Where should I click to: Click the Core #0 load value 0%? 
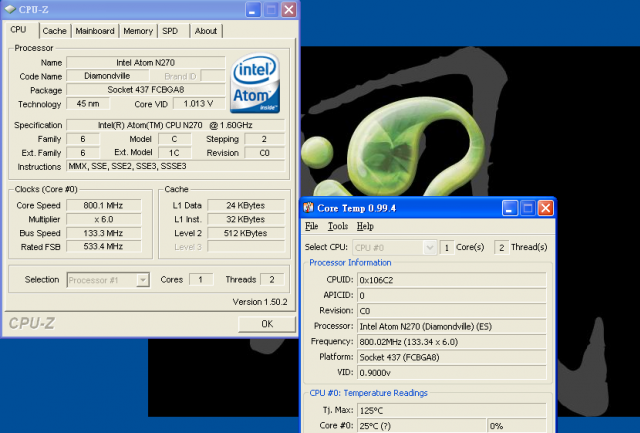coord(517,426)
